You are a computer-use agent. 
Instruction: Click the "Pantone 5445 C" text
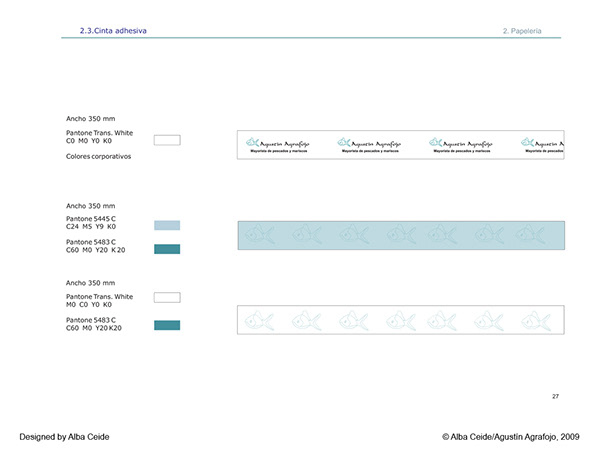(91, 219)
